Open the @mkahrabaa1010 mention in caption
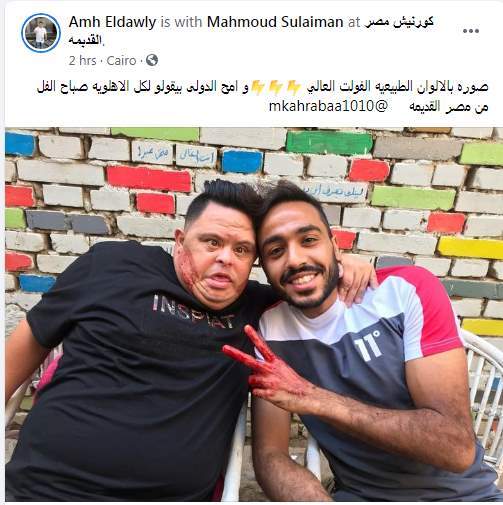The image size is (503, 505). coord(328,106)
